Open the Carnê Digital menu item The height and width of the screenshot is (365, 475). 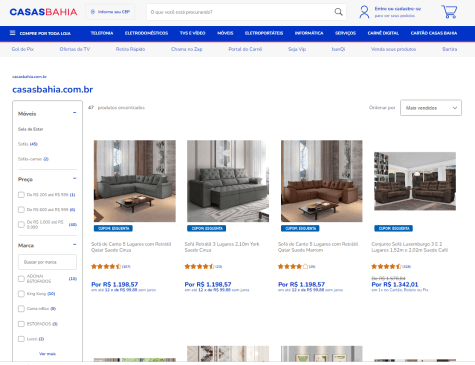click(x=383, y=33)
